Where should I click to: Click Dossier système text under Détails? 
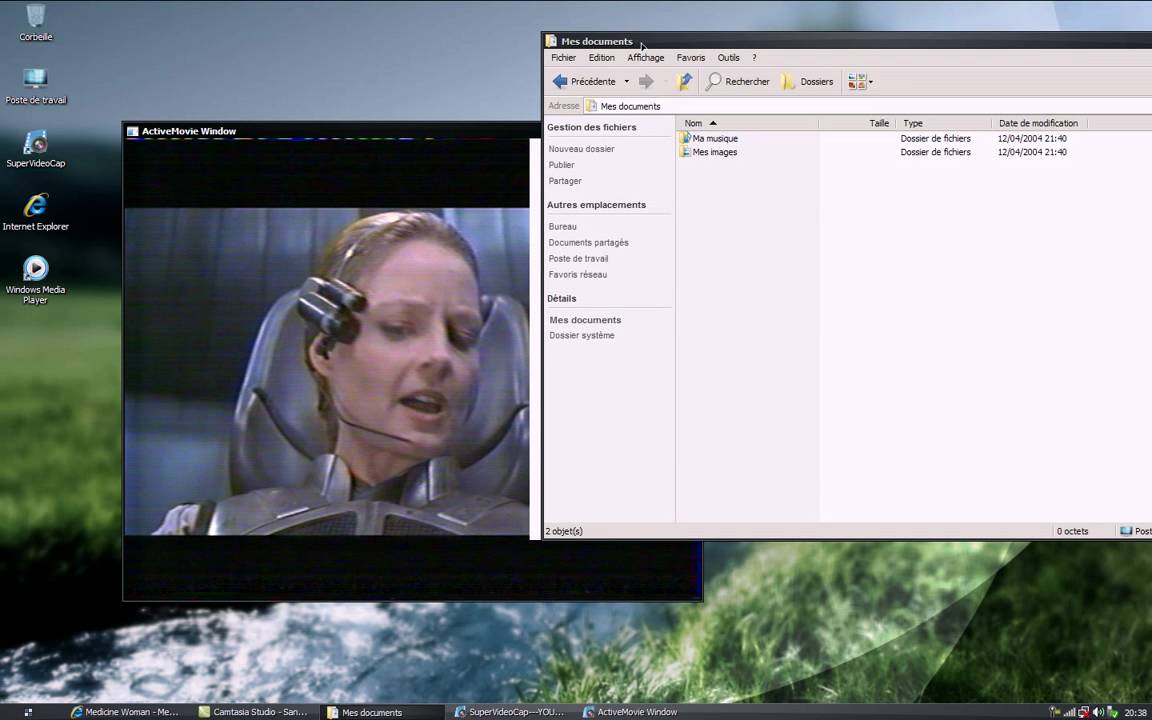582,336
